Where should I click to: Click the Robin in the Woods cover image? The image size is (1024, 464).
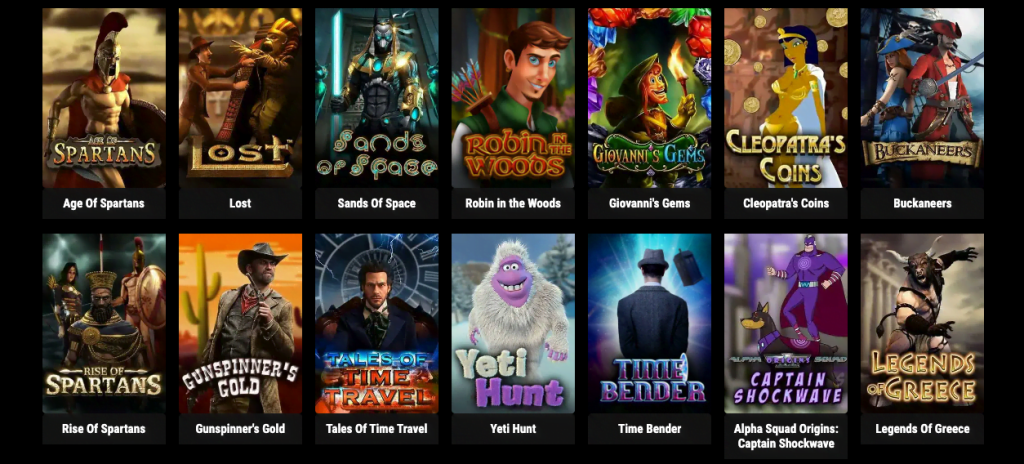513,98
